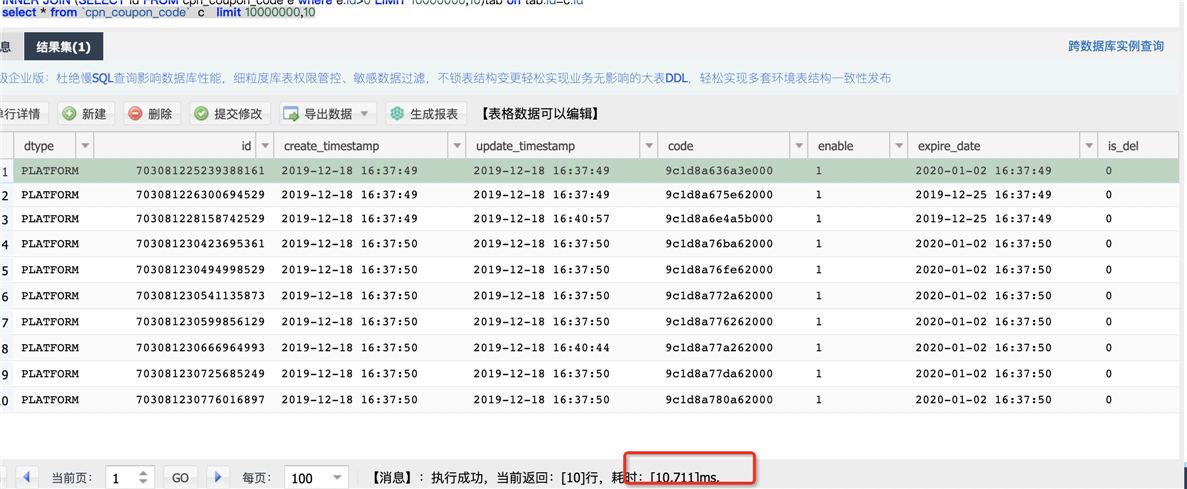Select id cell 703081230776016897

coord(201,399)
